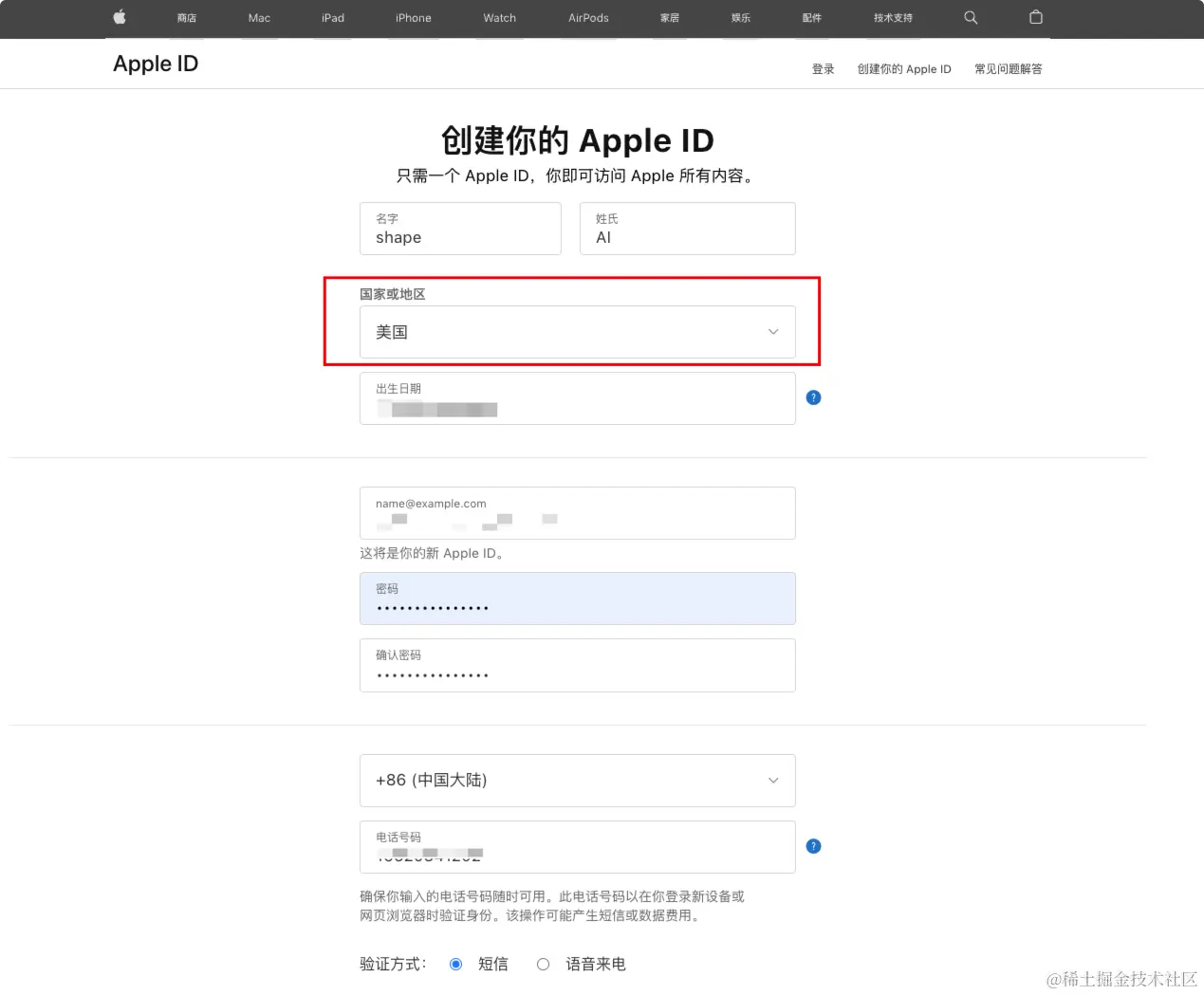Select 语音来电 verification radio button

(543, 964)
